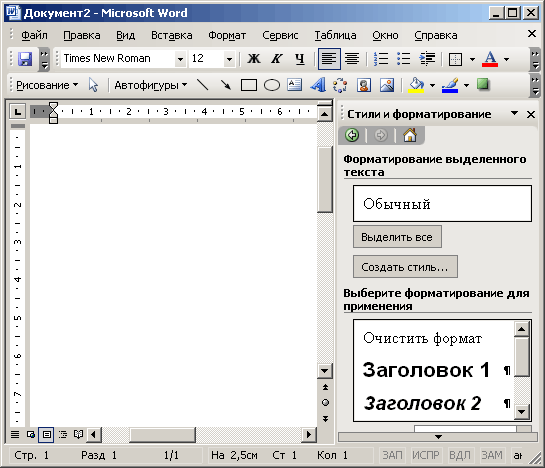Open the Times New Roman font dropdown
545x468 pixels.
180,59
